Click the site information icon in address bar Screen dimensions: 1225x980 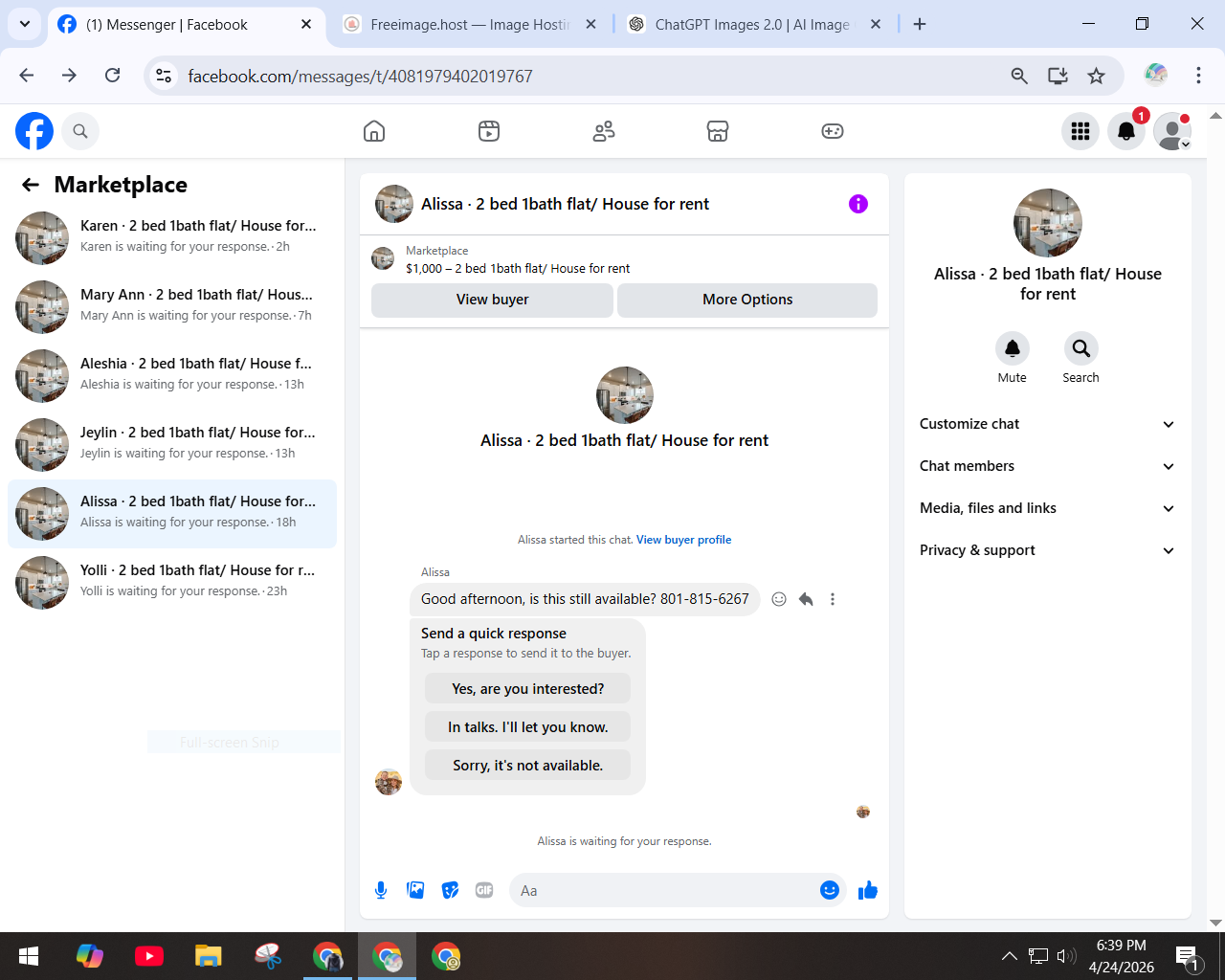coord(165,76)
